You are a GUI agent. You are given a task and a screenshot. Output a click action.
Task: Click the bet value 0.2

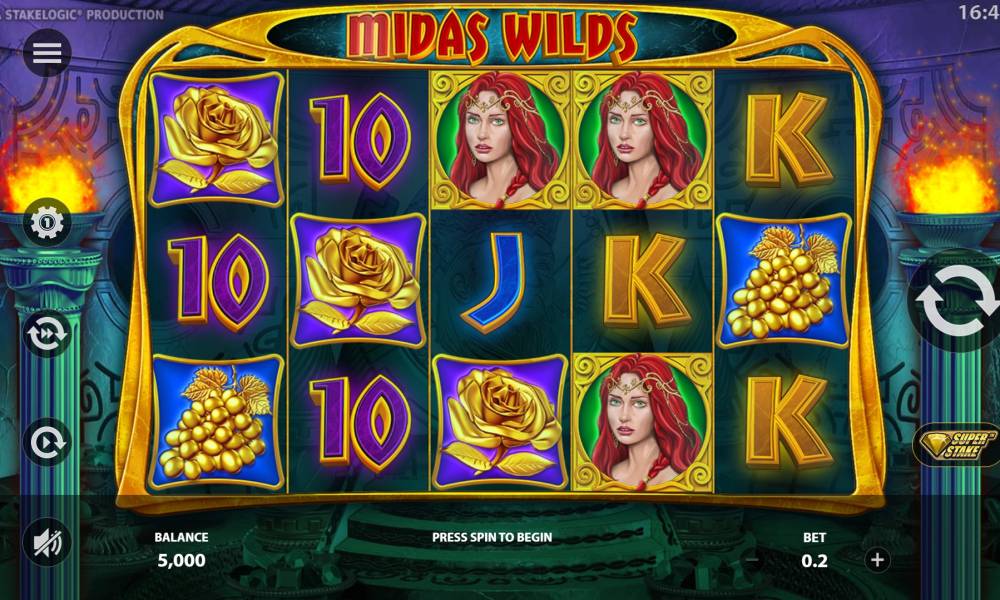pyautogui.click(x=814, y=560)
